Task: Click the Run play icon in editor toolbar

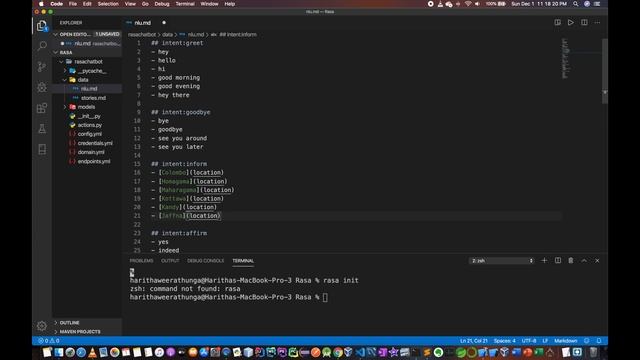Action: 571,22
